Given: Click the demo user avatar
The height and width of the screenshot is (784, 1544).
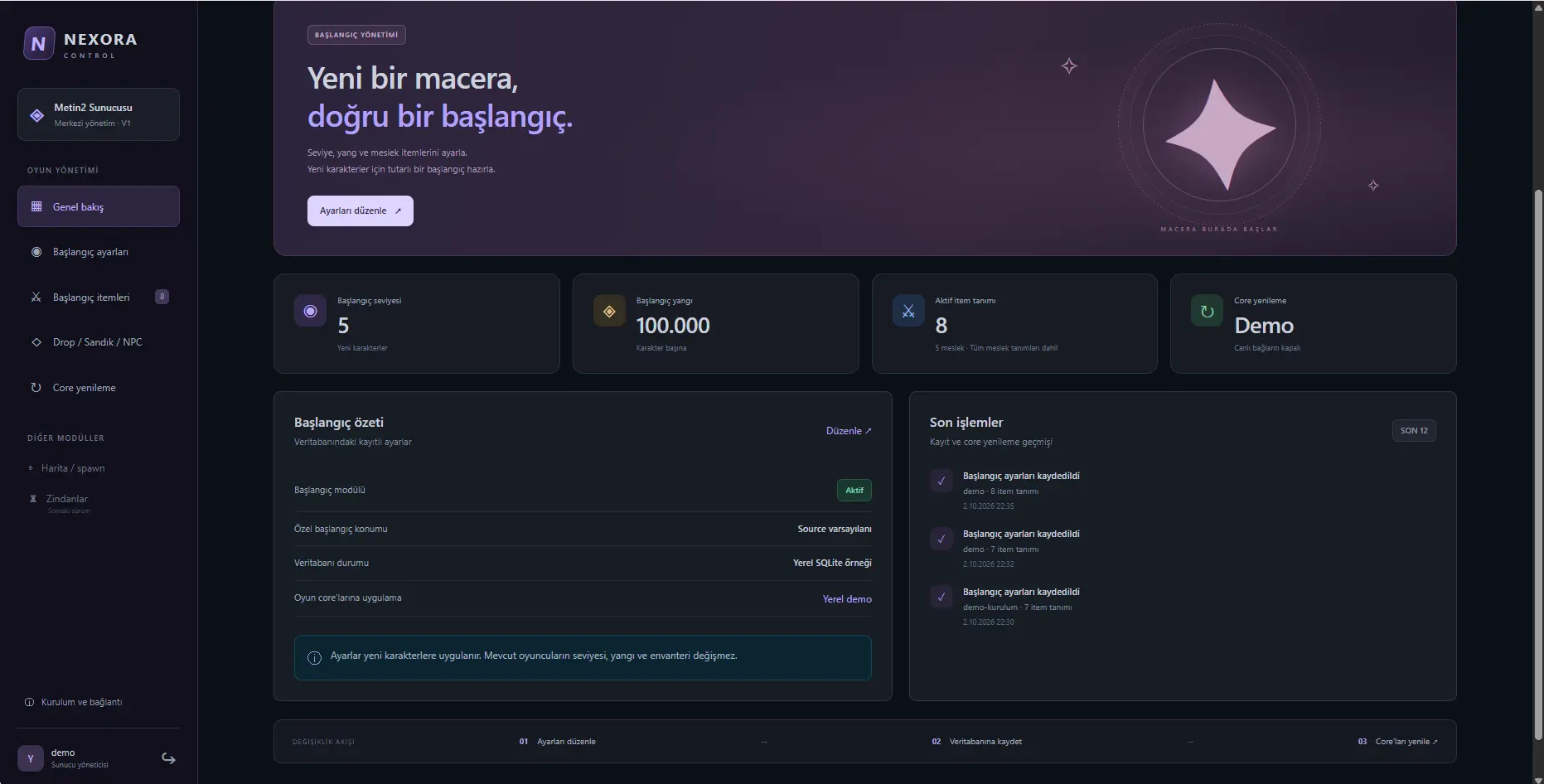Looking at the screenshot, I should click(x=31, y=758).
